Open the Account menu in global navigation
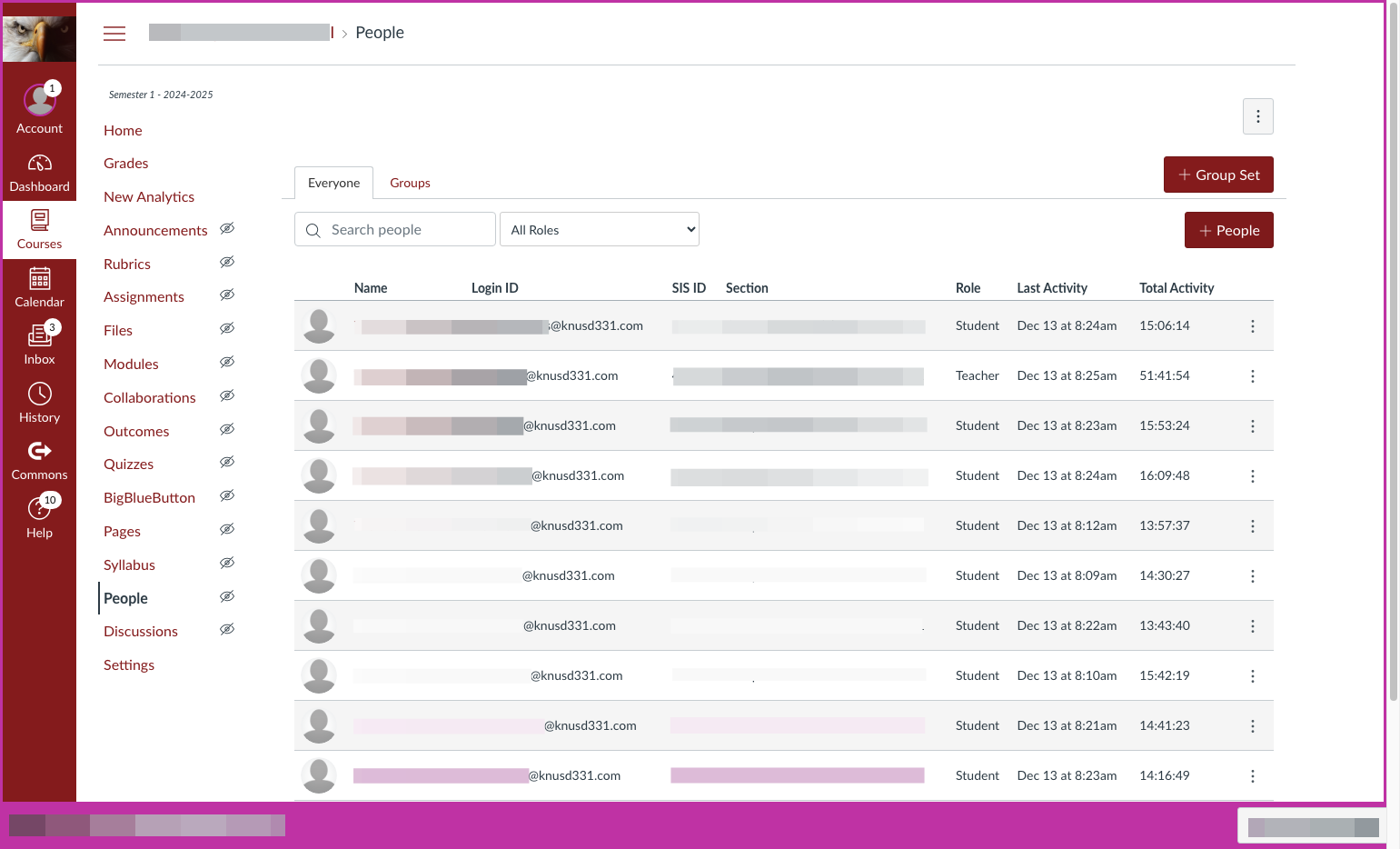Viewport: 1400px width, 849px height. [x=39, y=108]
